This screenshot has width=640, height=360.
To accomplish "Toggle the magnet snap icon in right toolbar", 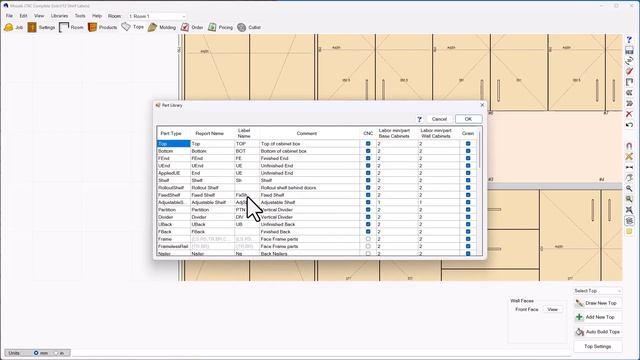I will (629, 146).
